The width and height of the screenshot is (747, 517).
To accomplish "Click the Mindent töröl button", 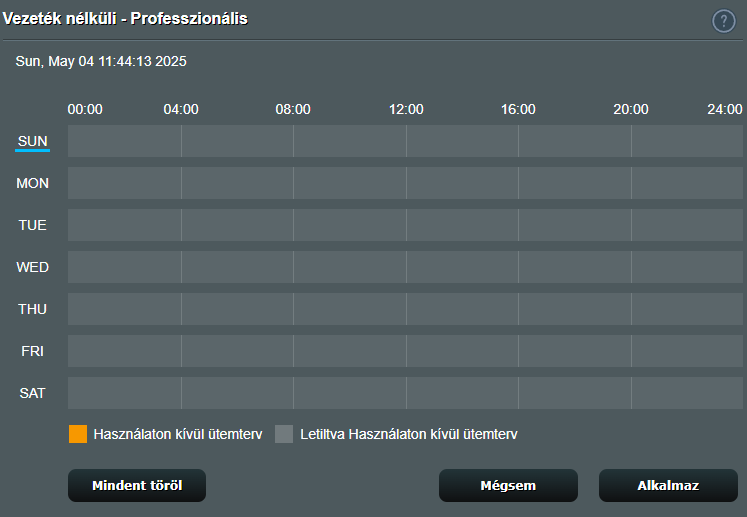I will point(137,485).
